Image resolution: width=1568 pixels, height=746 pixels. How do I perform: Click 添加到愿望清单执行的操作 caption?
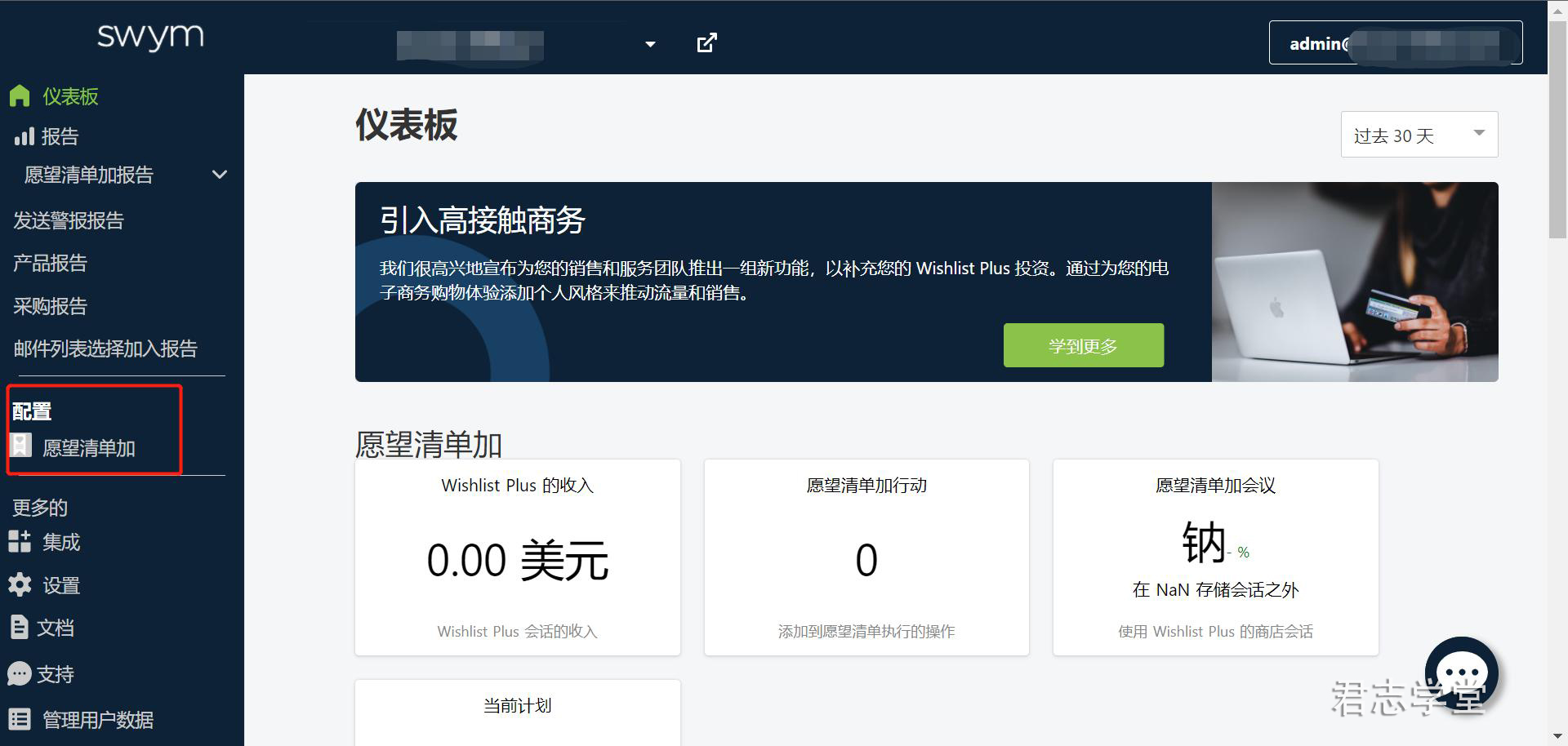[866, 632]
